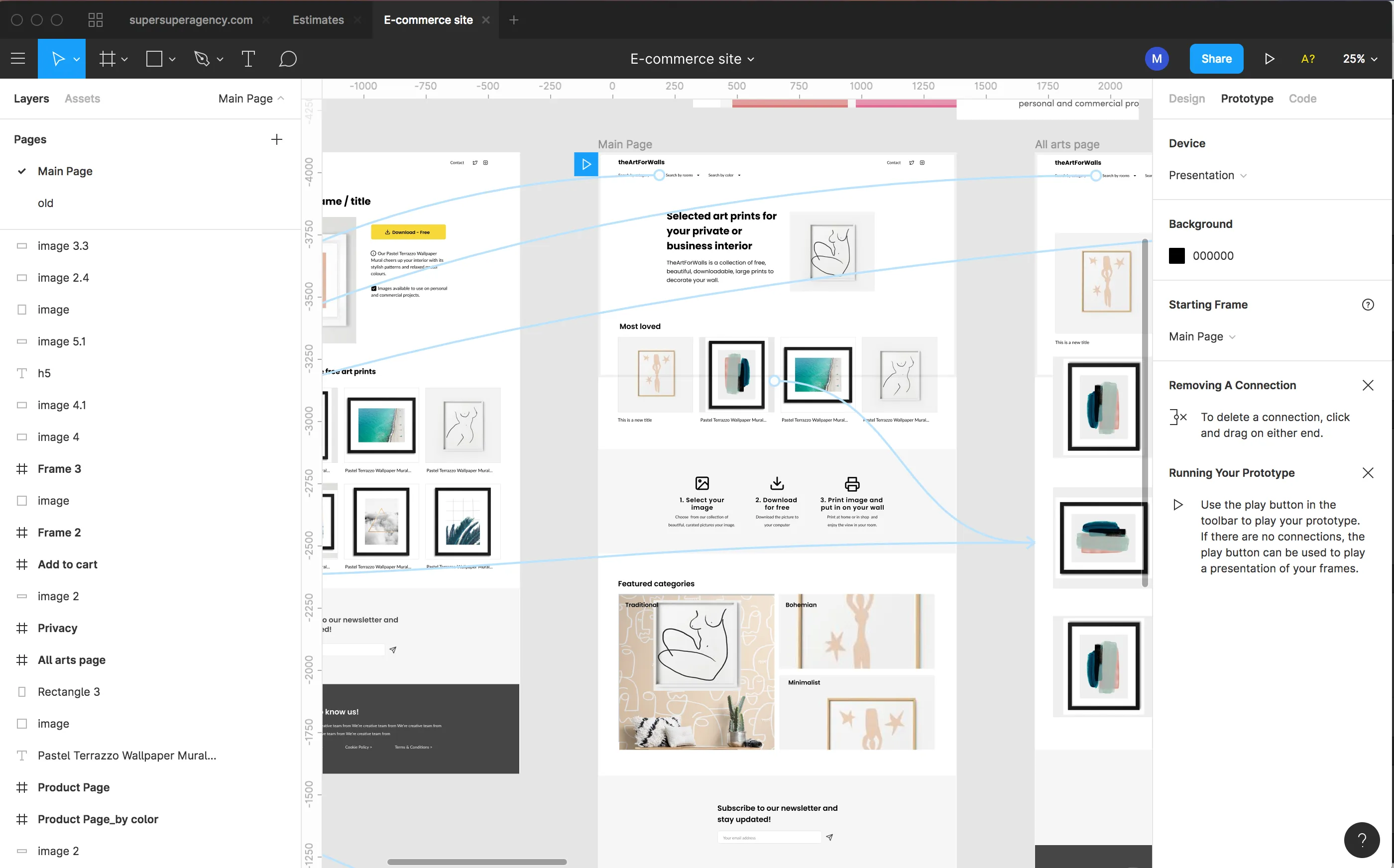Dismiss the Removing A Connection tip

pyautogui.click(x=1368, y=385)
